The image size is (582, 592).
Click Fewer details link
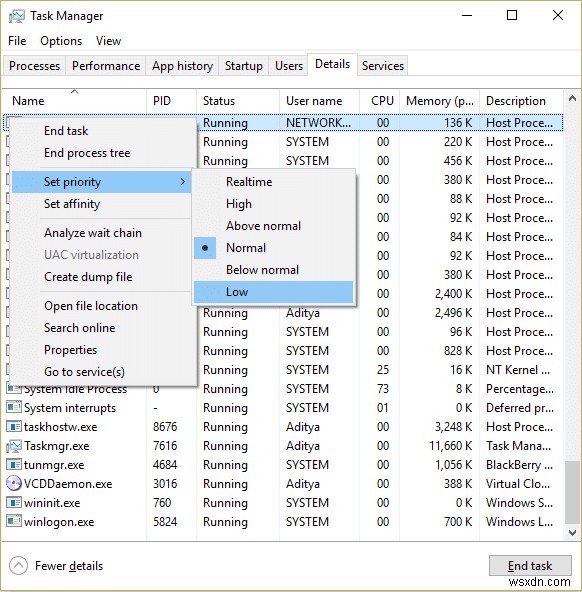(69, 566)
